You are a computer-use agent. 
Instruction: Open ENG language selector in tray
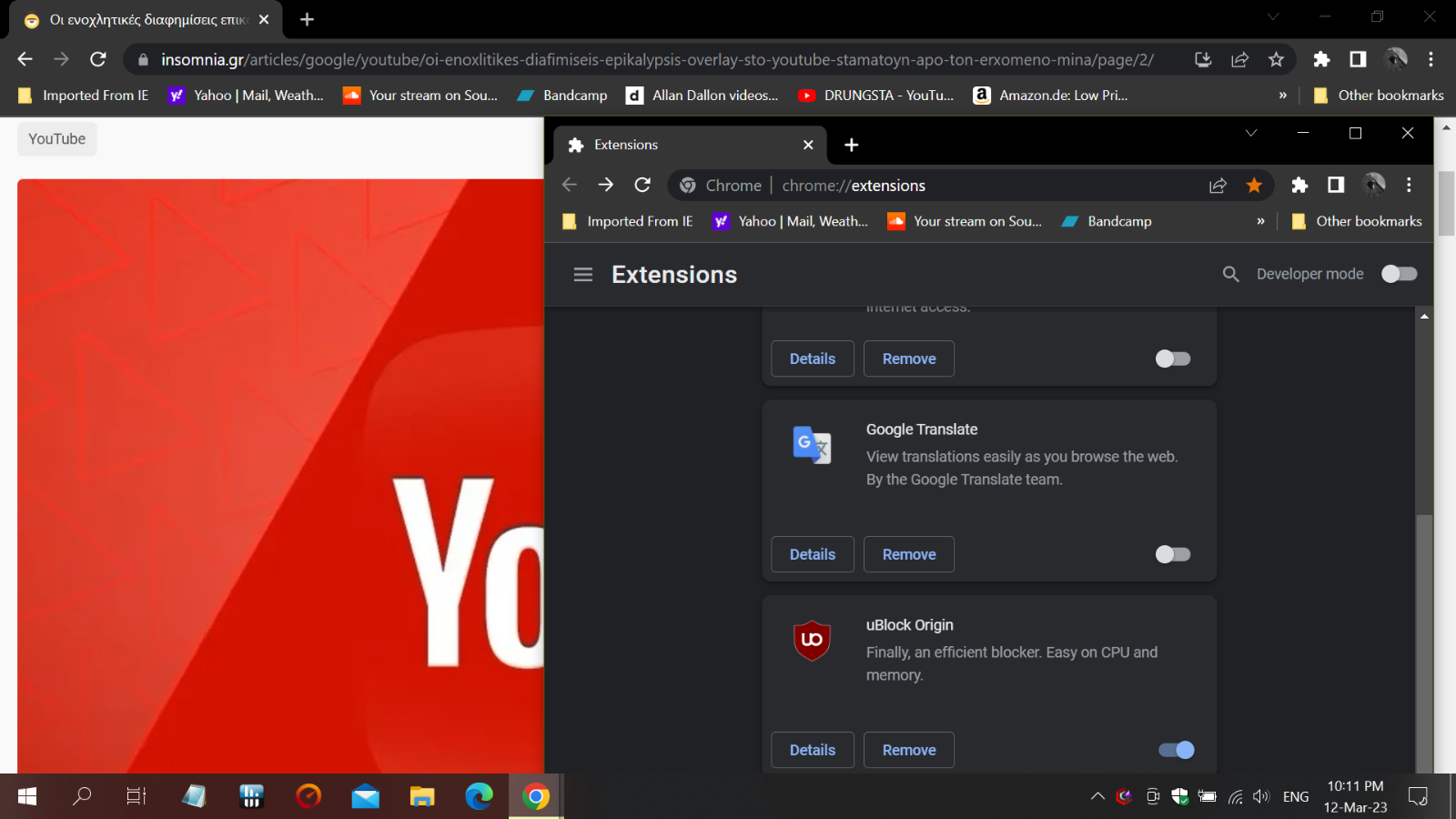coord(1296,796)
